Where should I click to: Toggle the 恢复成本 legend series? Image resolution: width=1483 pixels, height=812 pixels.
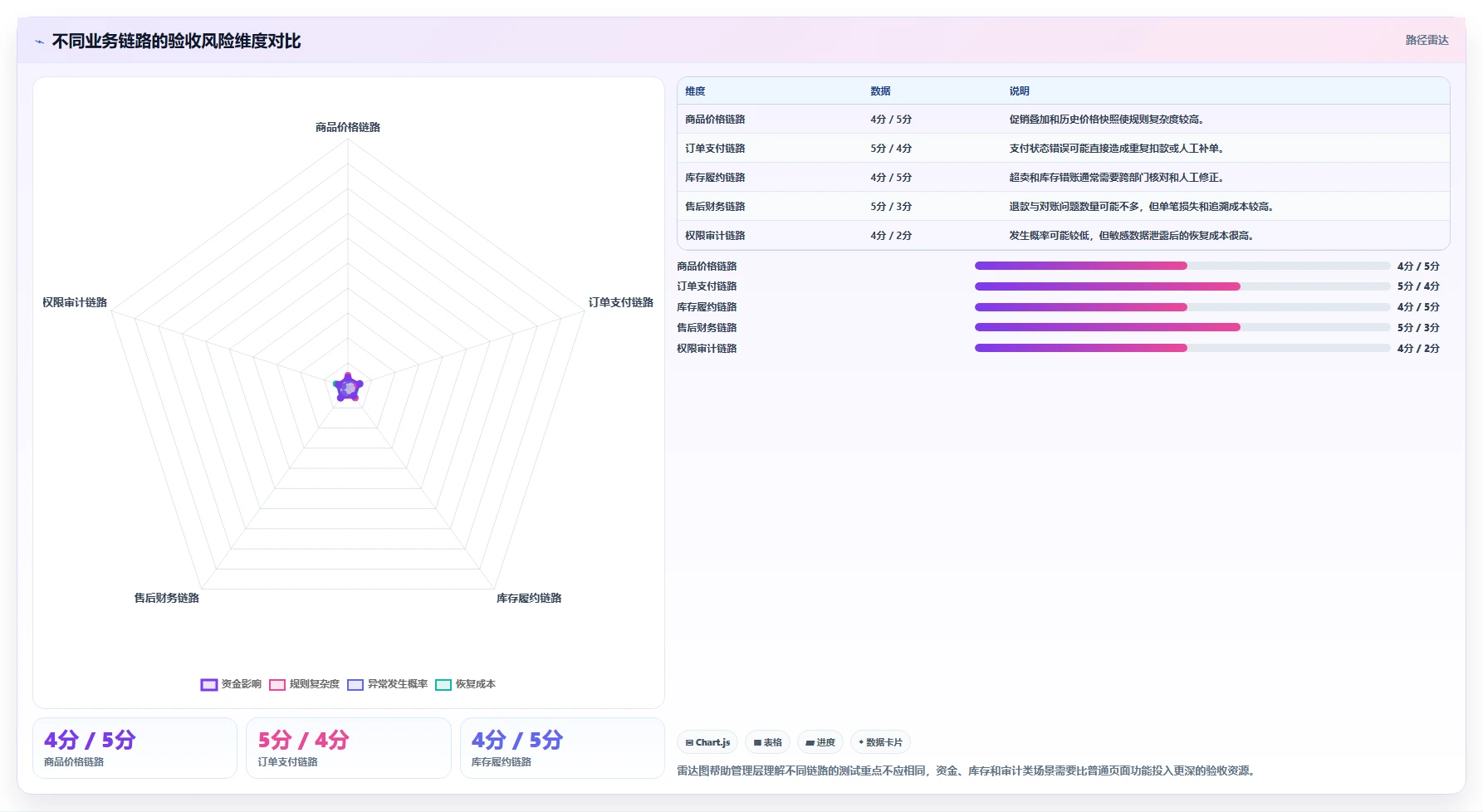tap(465, 684)
